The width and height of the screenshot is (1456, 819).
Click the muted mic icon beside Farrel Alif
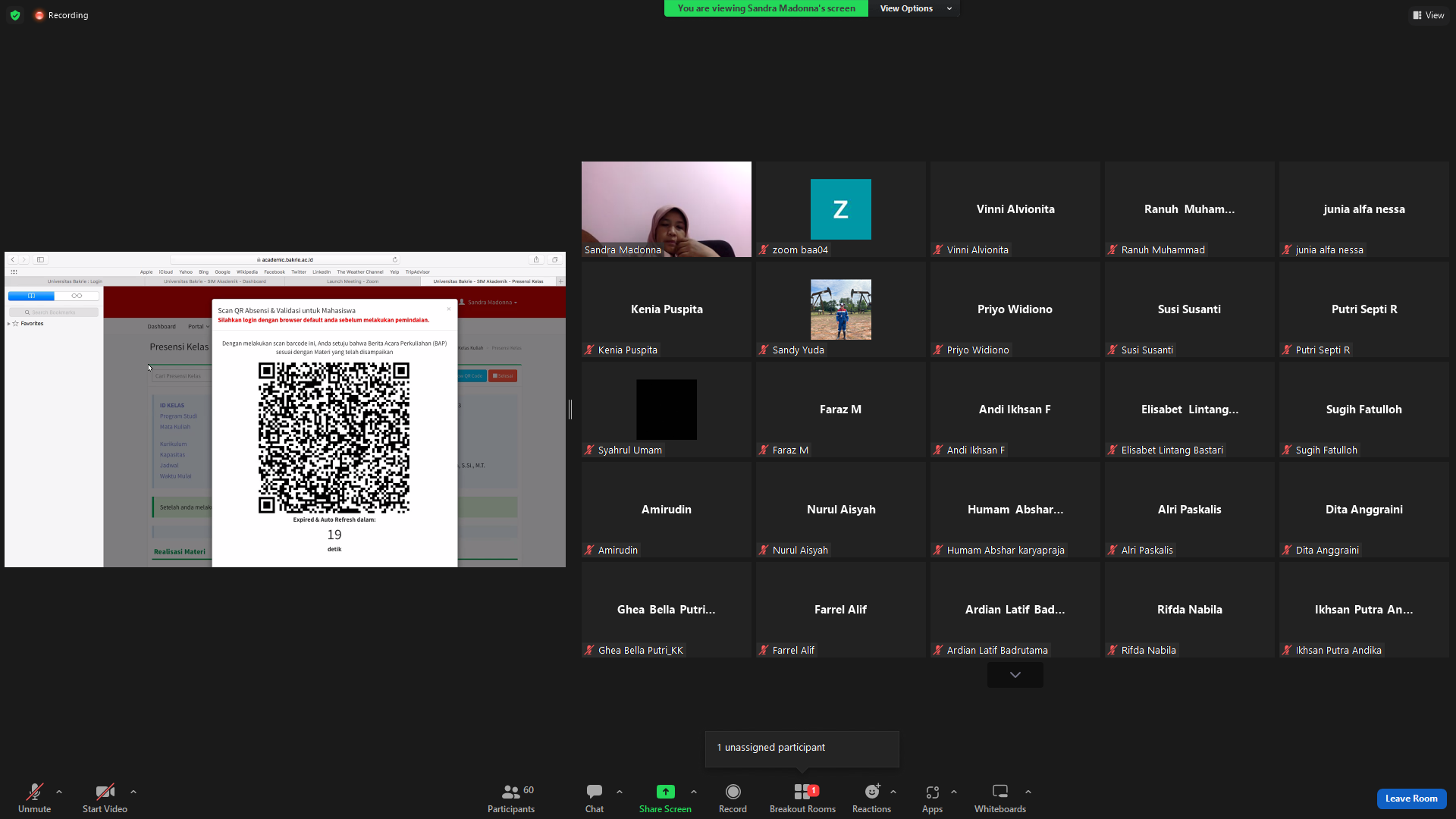tap(764, 650)
